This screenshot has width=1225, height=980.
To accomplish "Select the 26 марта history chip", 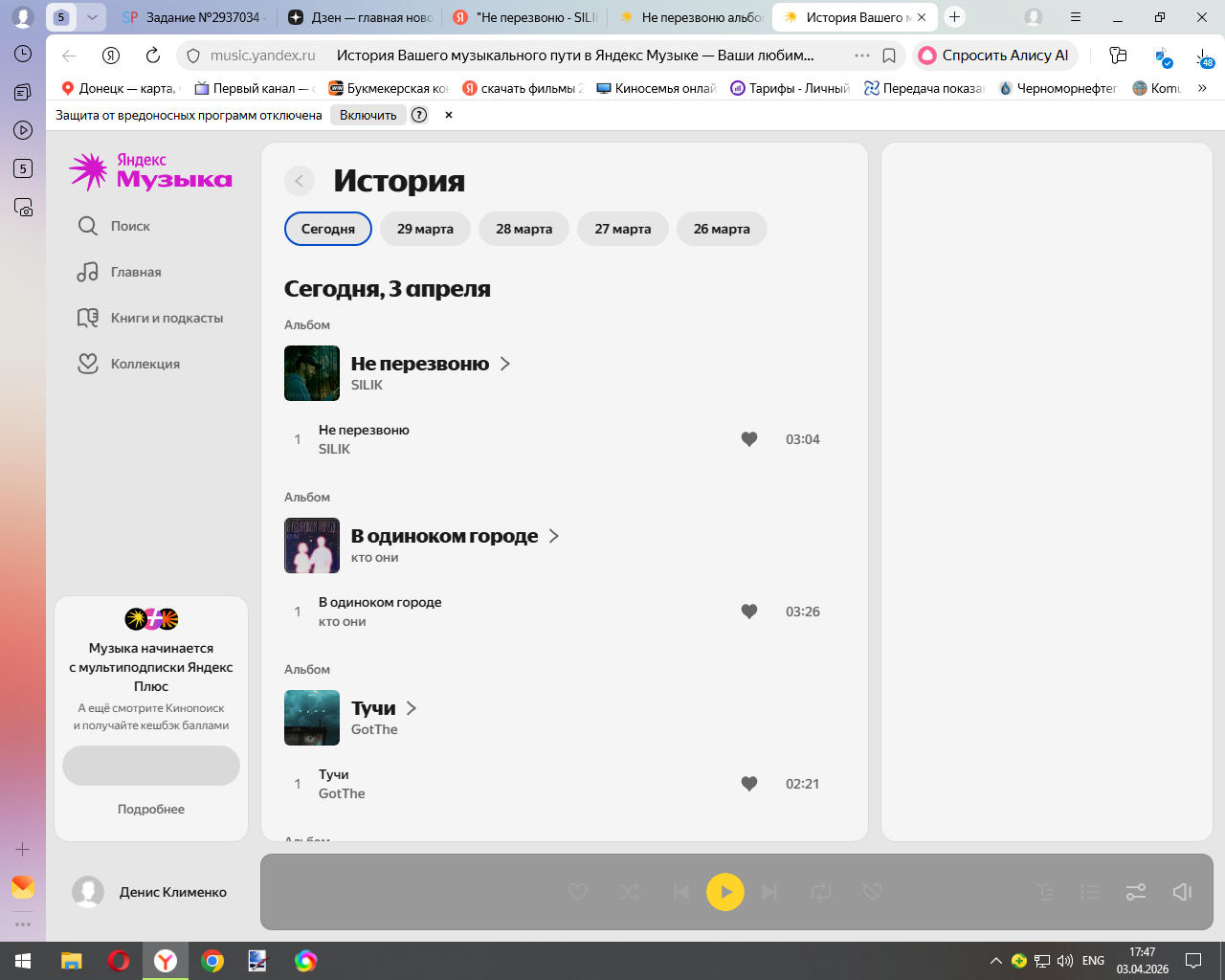I will pos(722,229).
